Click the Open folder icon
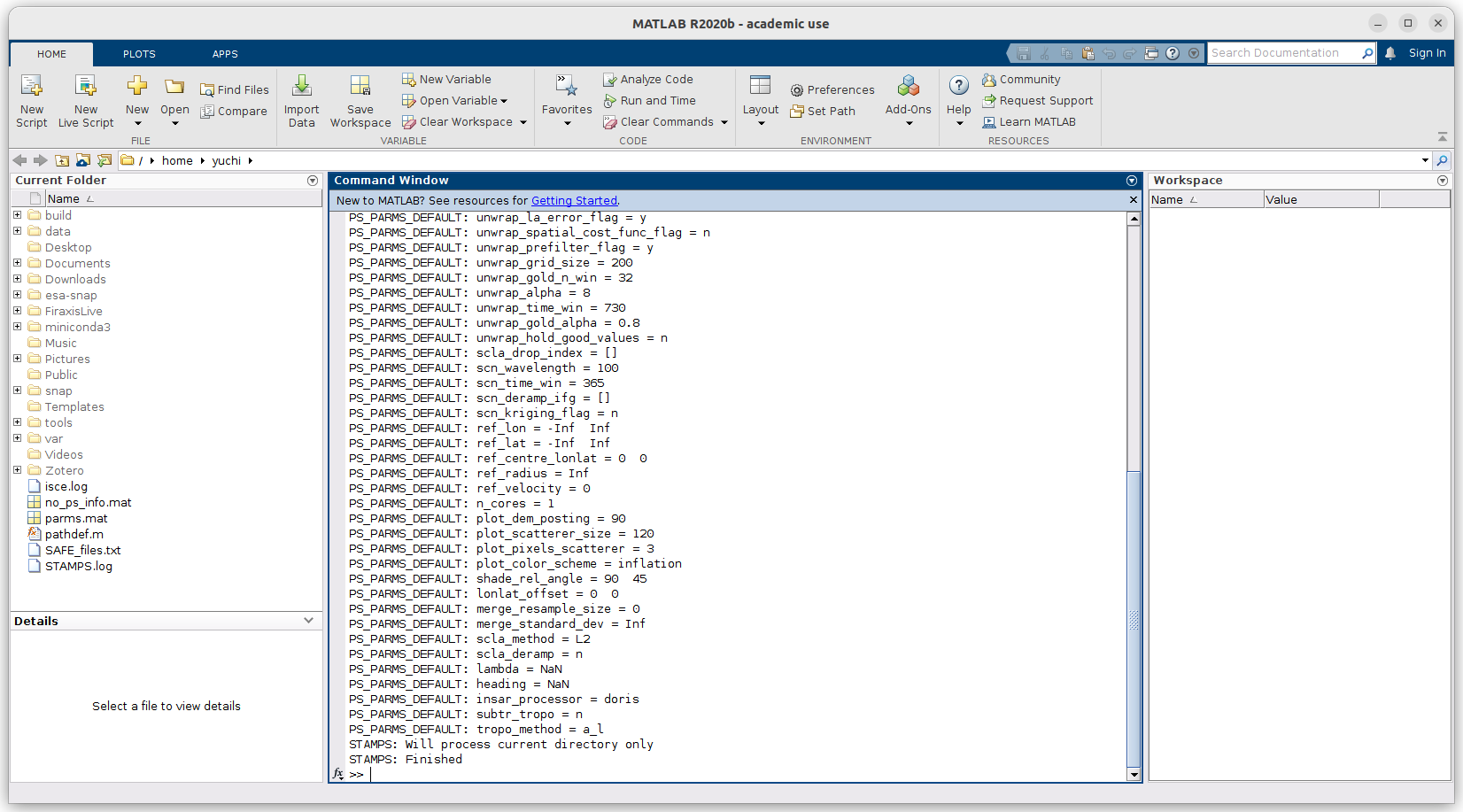This screenshot has width=1463, height=812. point(174,87)
